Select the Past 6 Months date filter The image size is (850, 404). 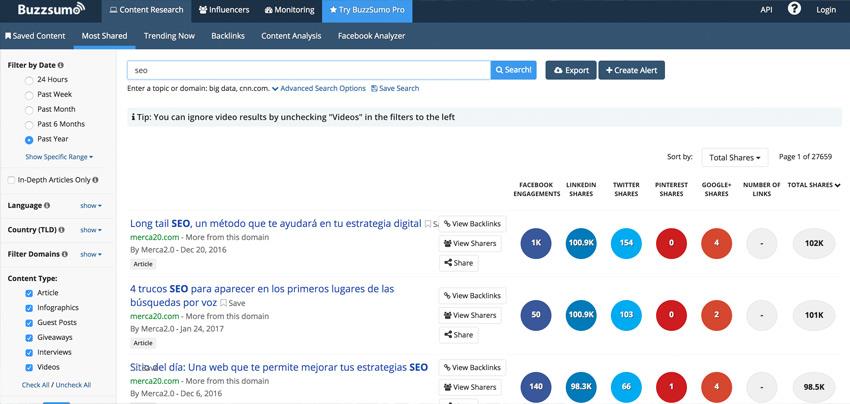(x=29, y=125)
